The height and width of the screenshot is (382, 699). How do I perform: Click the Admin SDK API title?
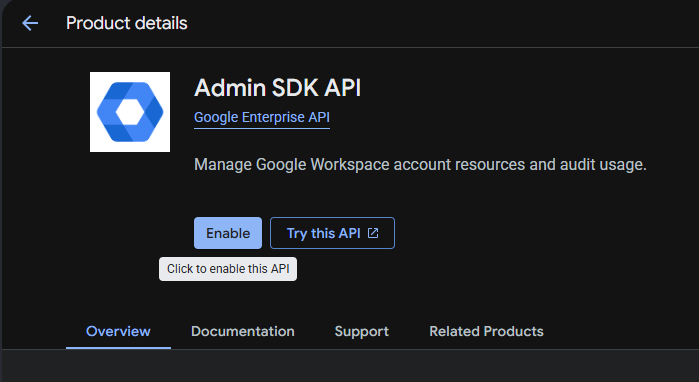click(277, 87)
